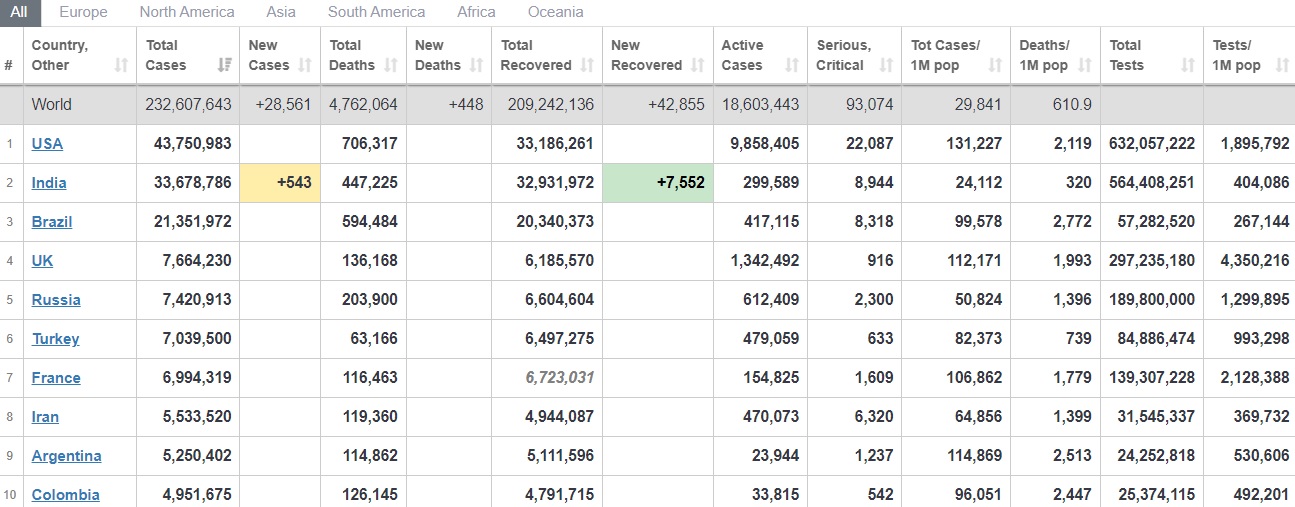
Task: Sort by Active Cases arrow icon
Action: coord(792,66)
